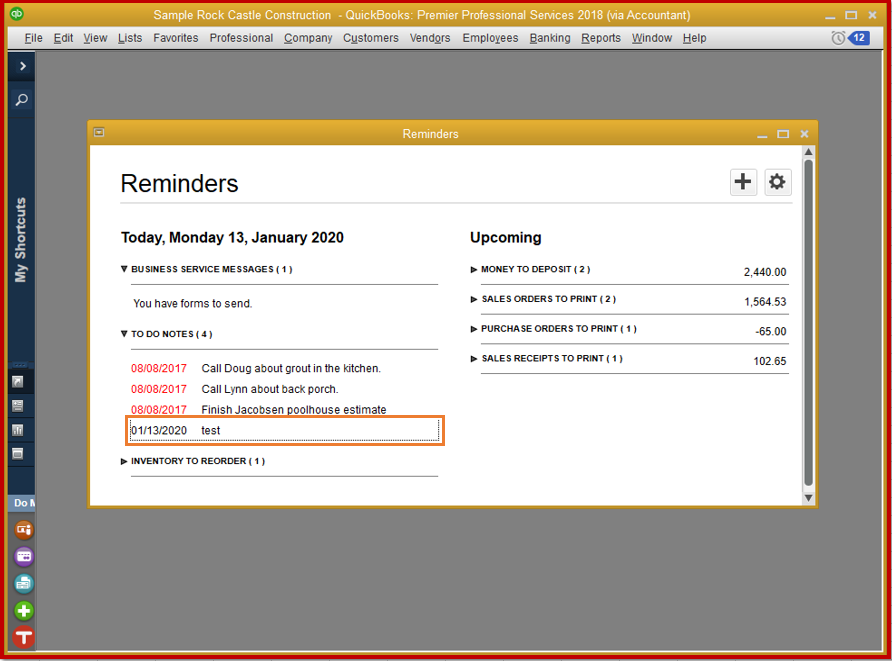Open the Company menu

[308, 38]
